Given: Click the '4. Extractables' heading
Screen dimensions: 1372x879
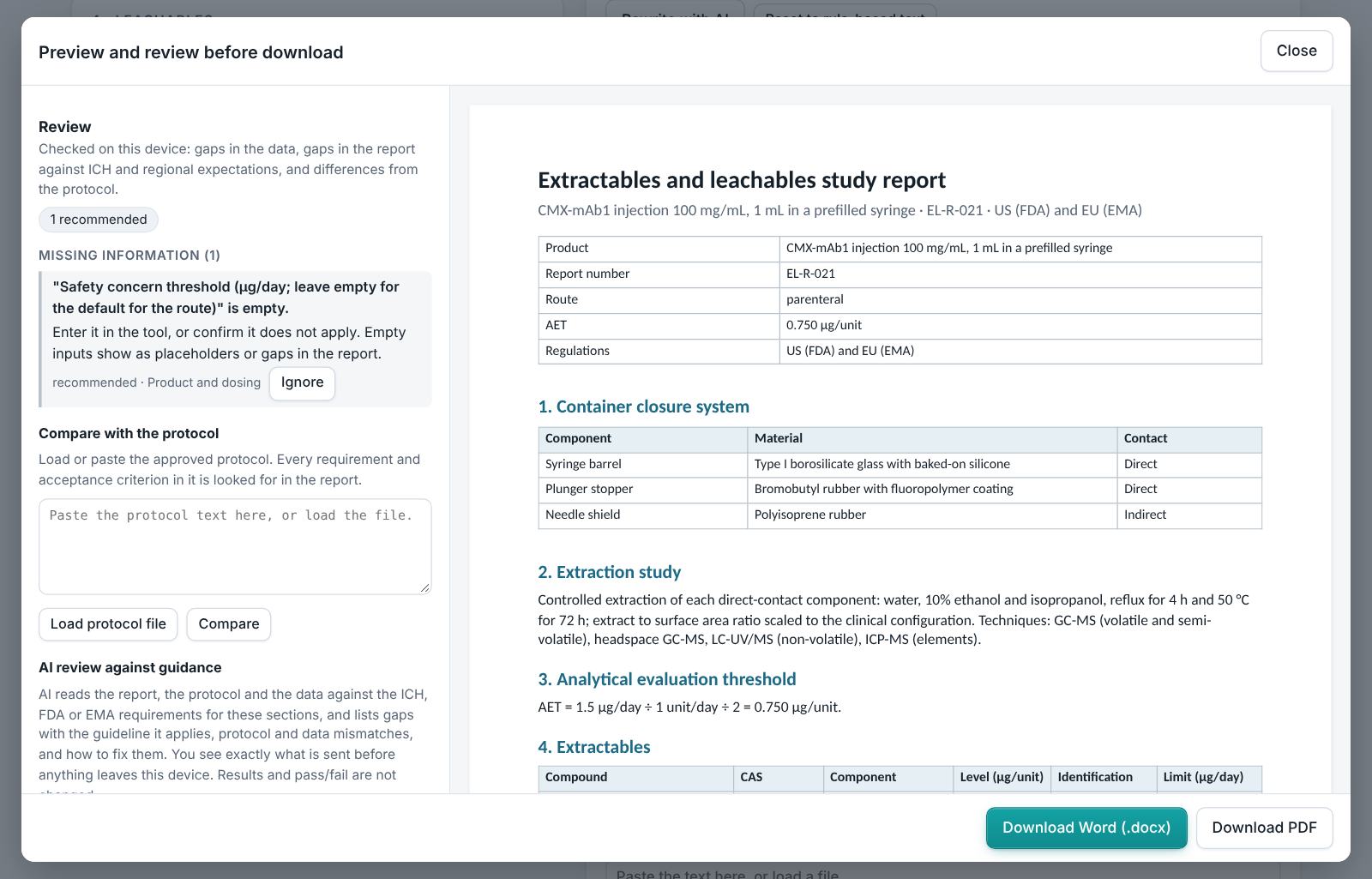Looking at the screenshot, I should [594, 747].
